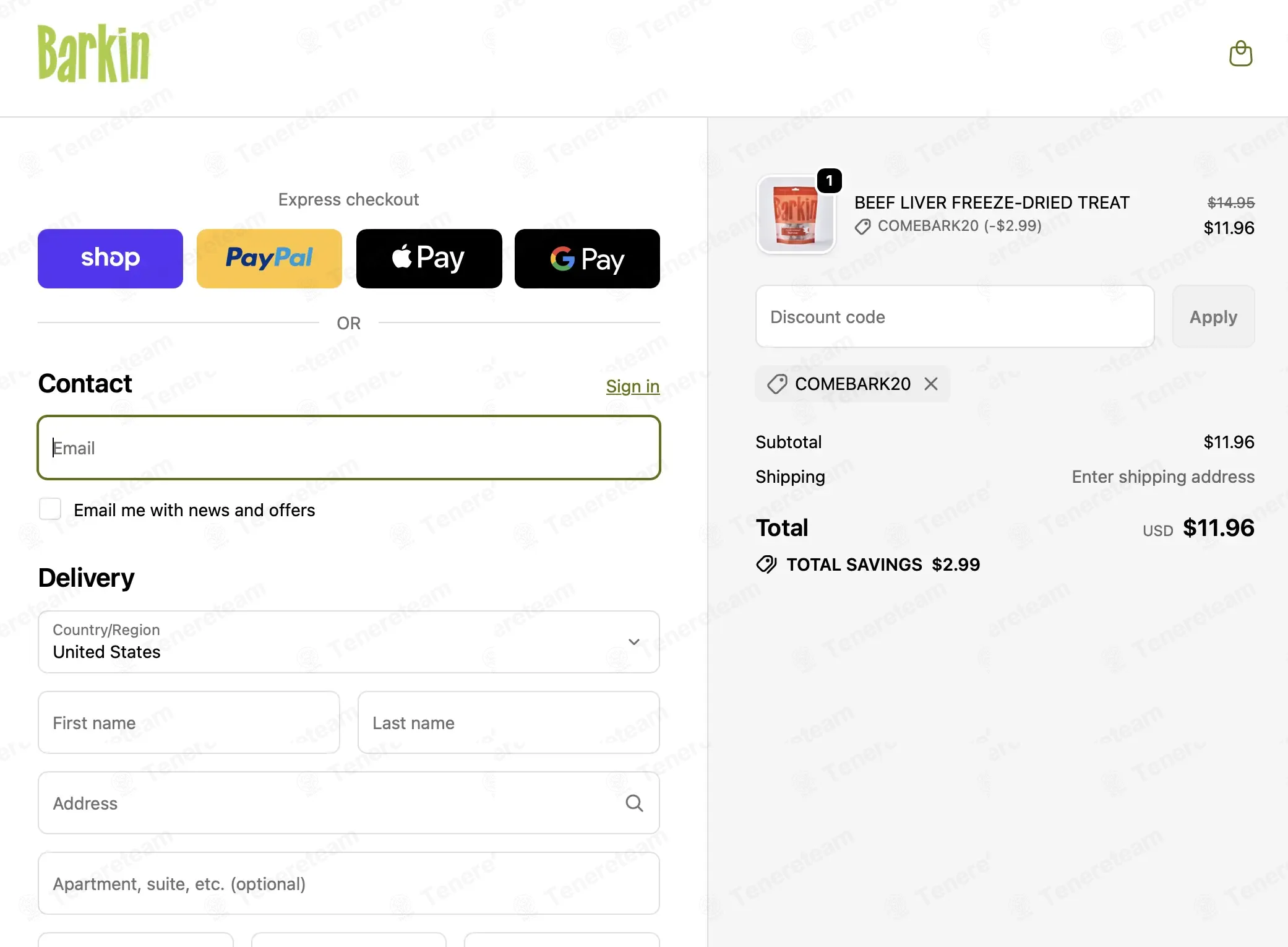Click the Subtotal $11.96 amount
This screenshot has width=1288, height=947.
[1229, 442]
